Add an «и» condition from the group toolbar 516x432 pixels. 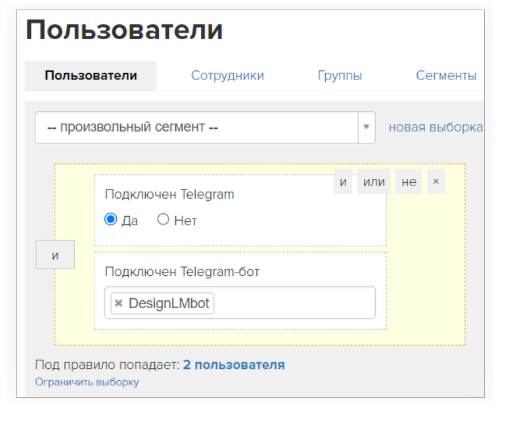coord(343,182)
